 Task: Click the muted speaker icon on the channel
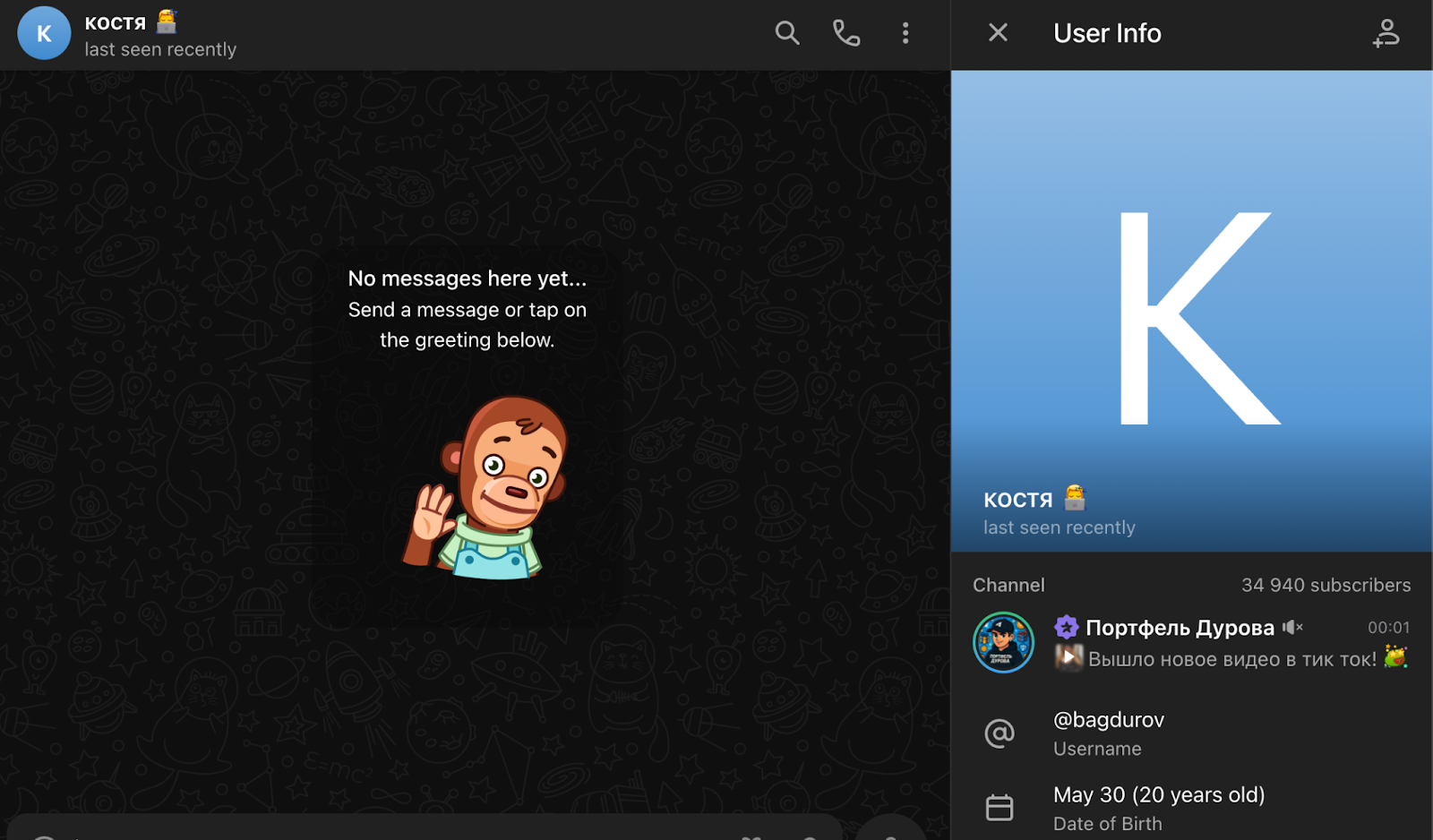(1292, 628)
